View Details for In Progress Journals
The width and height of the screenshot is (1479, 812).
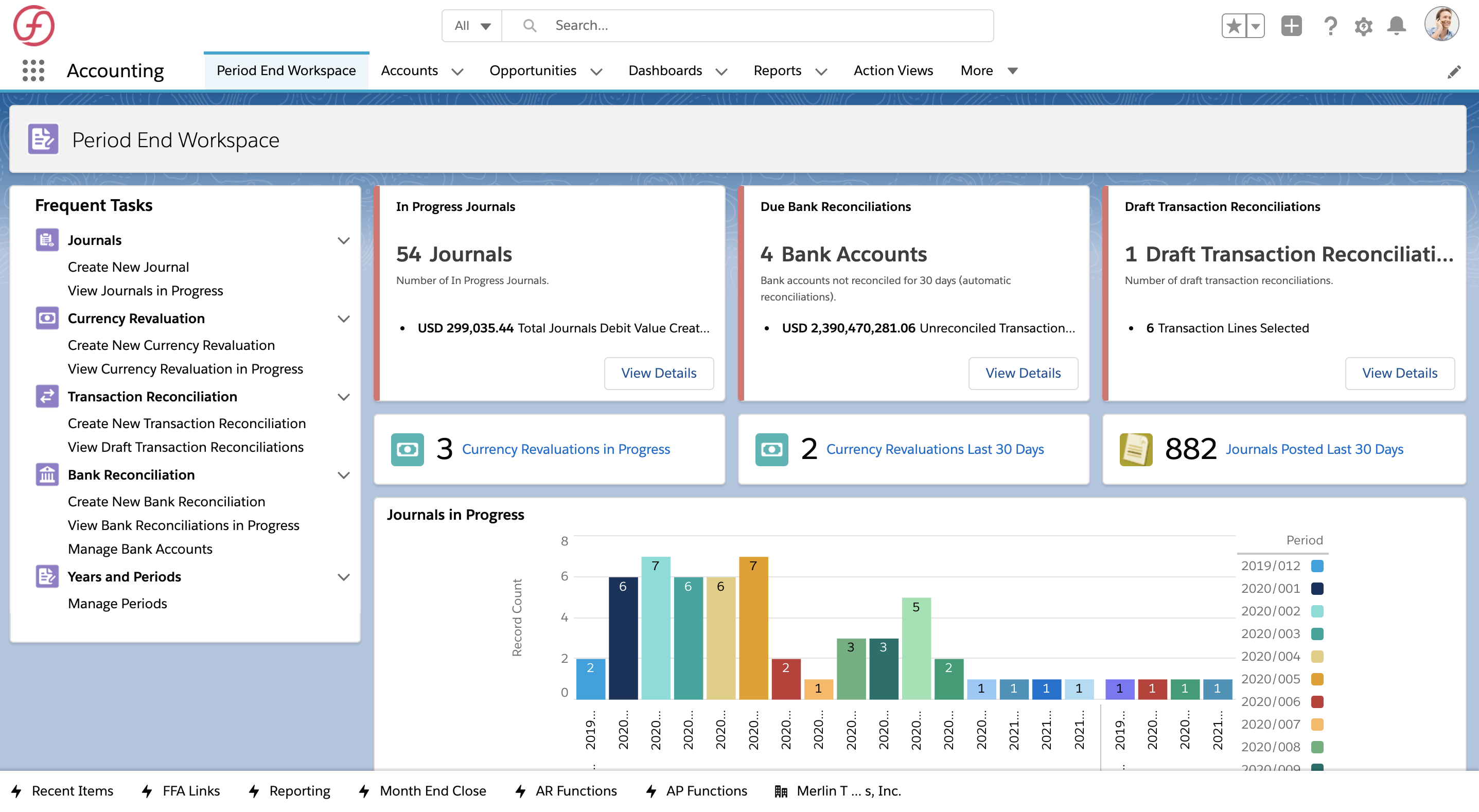[659, 373]
